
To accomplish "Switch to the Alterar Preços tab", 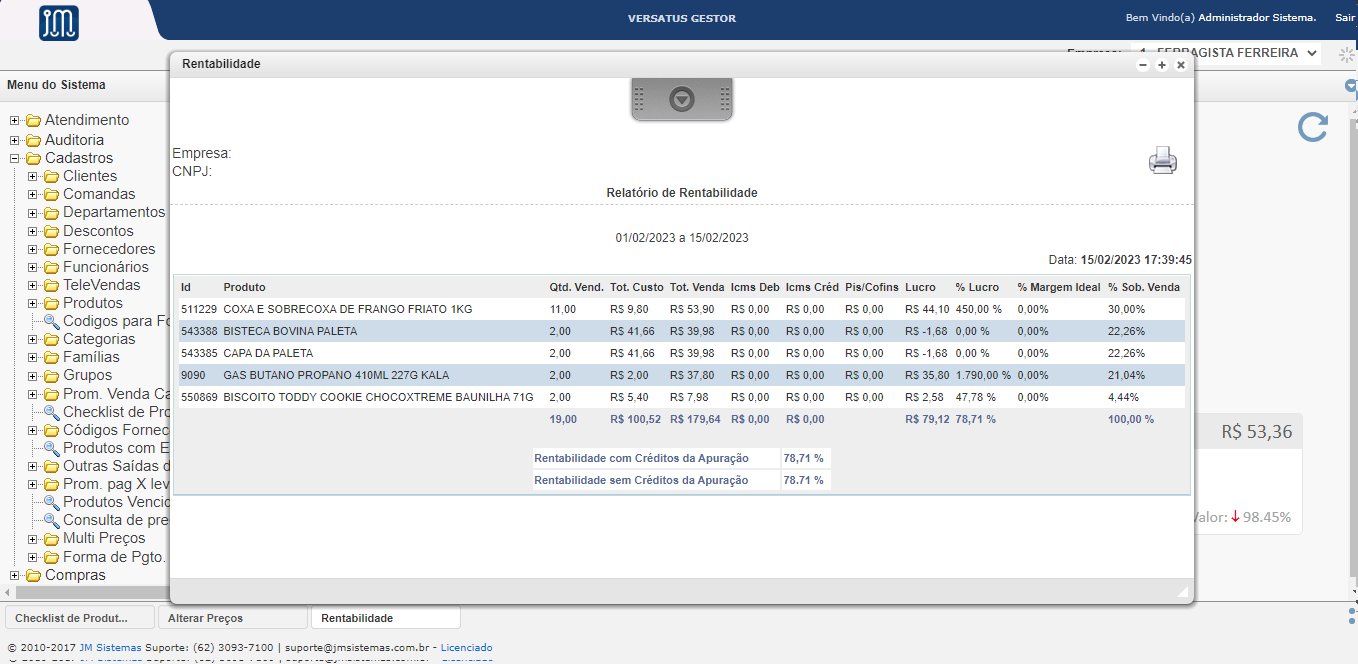I will 232,618.
